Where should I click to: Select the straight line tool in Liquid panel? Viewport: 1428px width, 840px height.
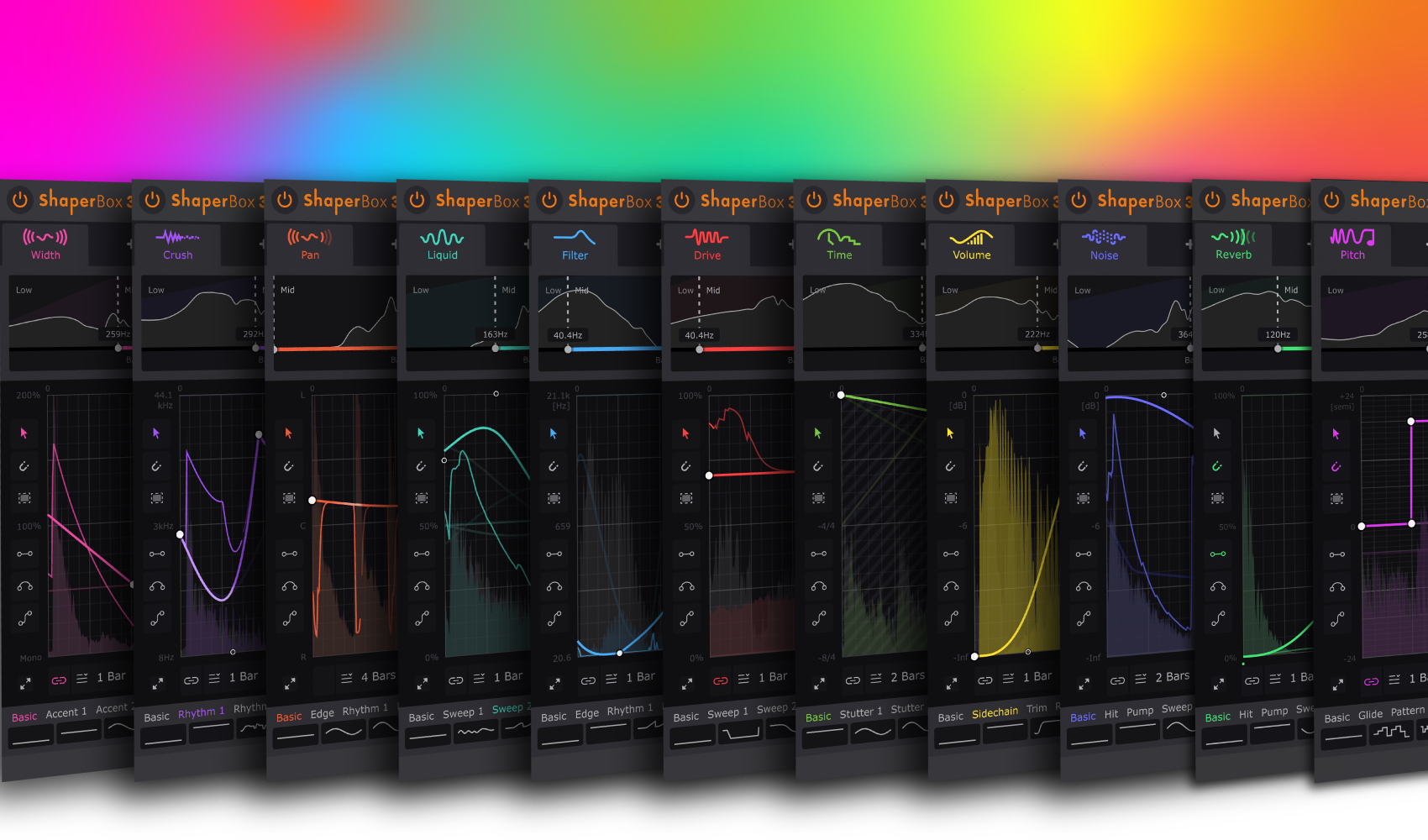[422, 554]
